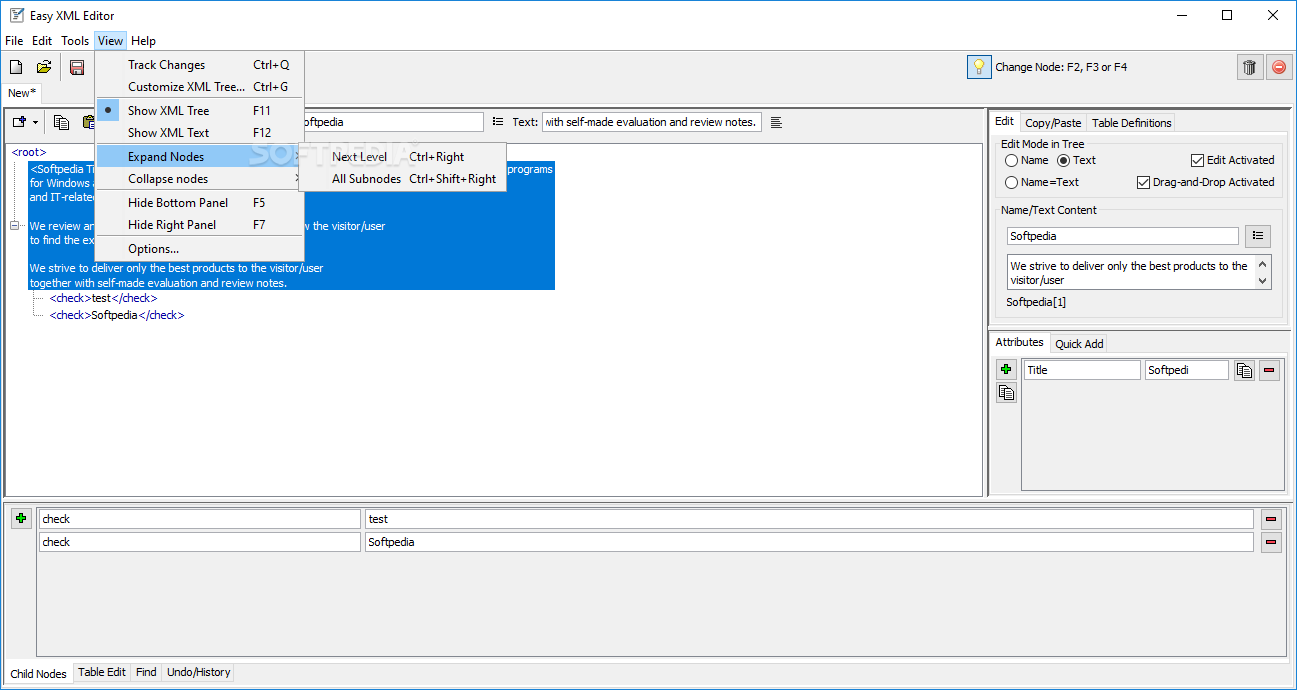Select the <root> tree node
Viewport: 1297px width, 690px height.
29,152
